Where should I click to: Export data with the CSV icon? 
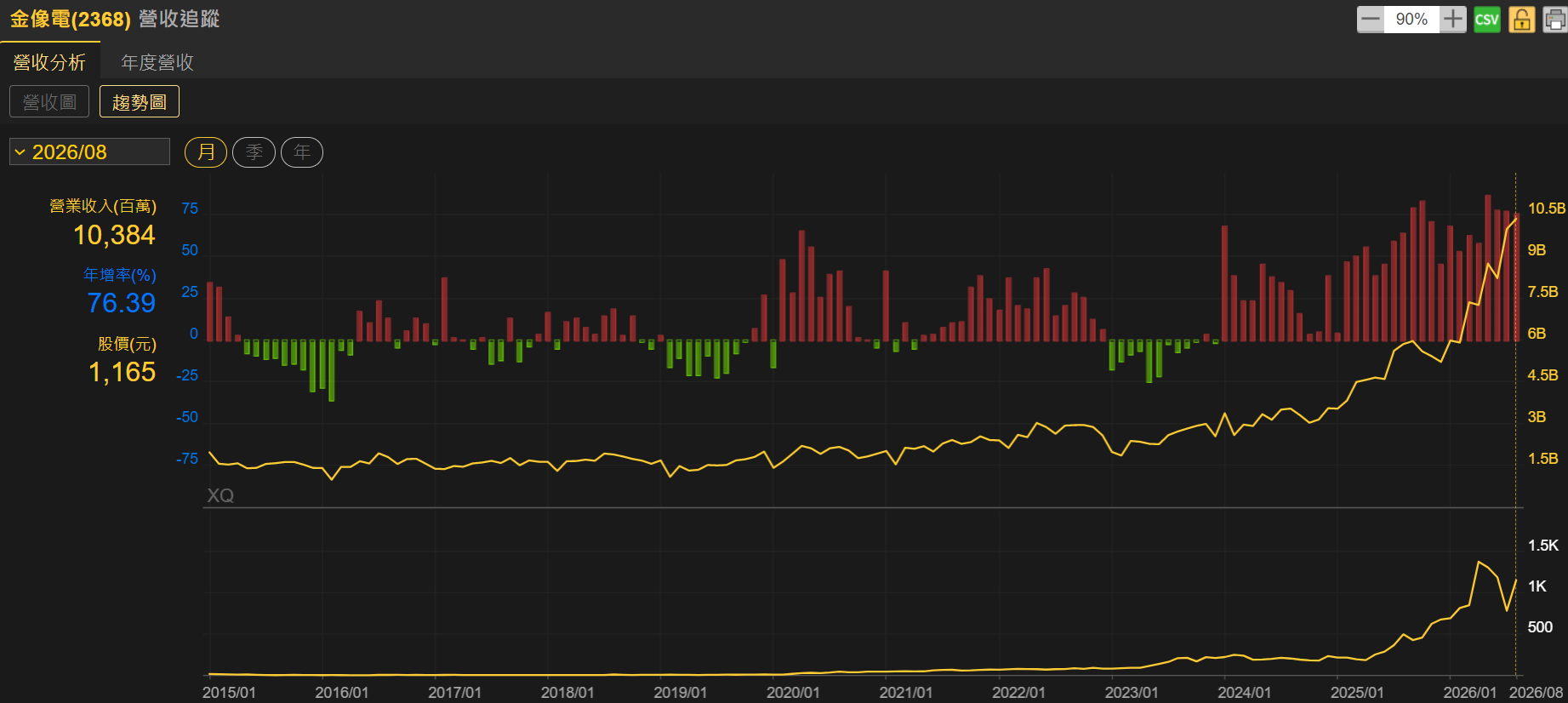click(1487, 20)
